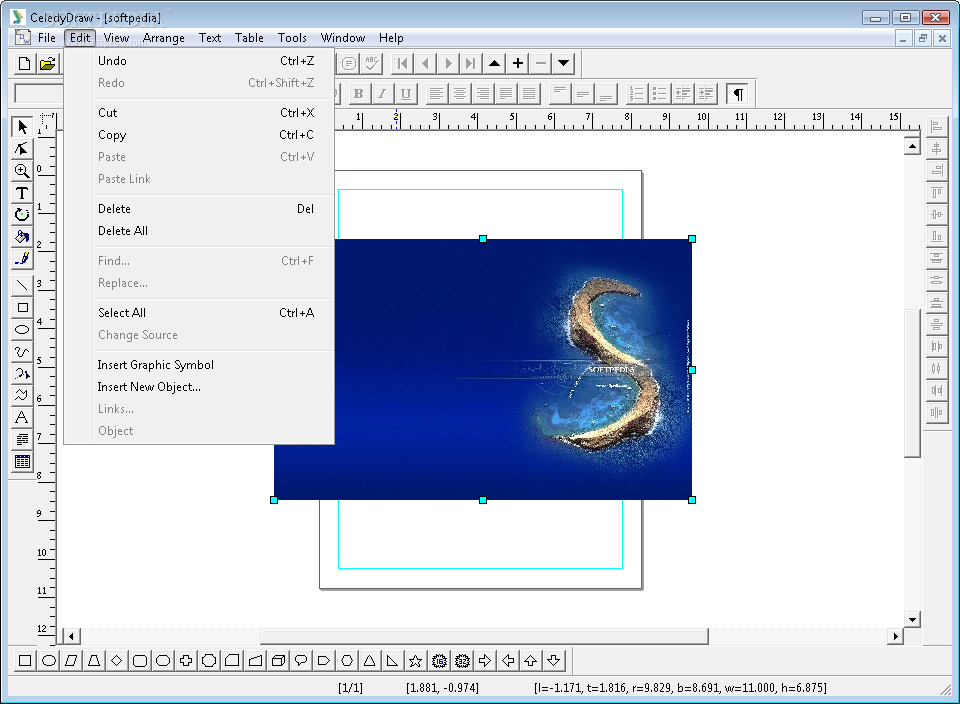
Task: Insert a trapezoid shape from bottom bar
Action: [94, 661]
